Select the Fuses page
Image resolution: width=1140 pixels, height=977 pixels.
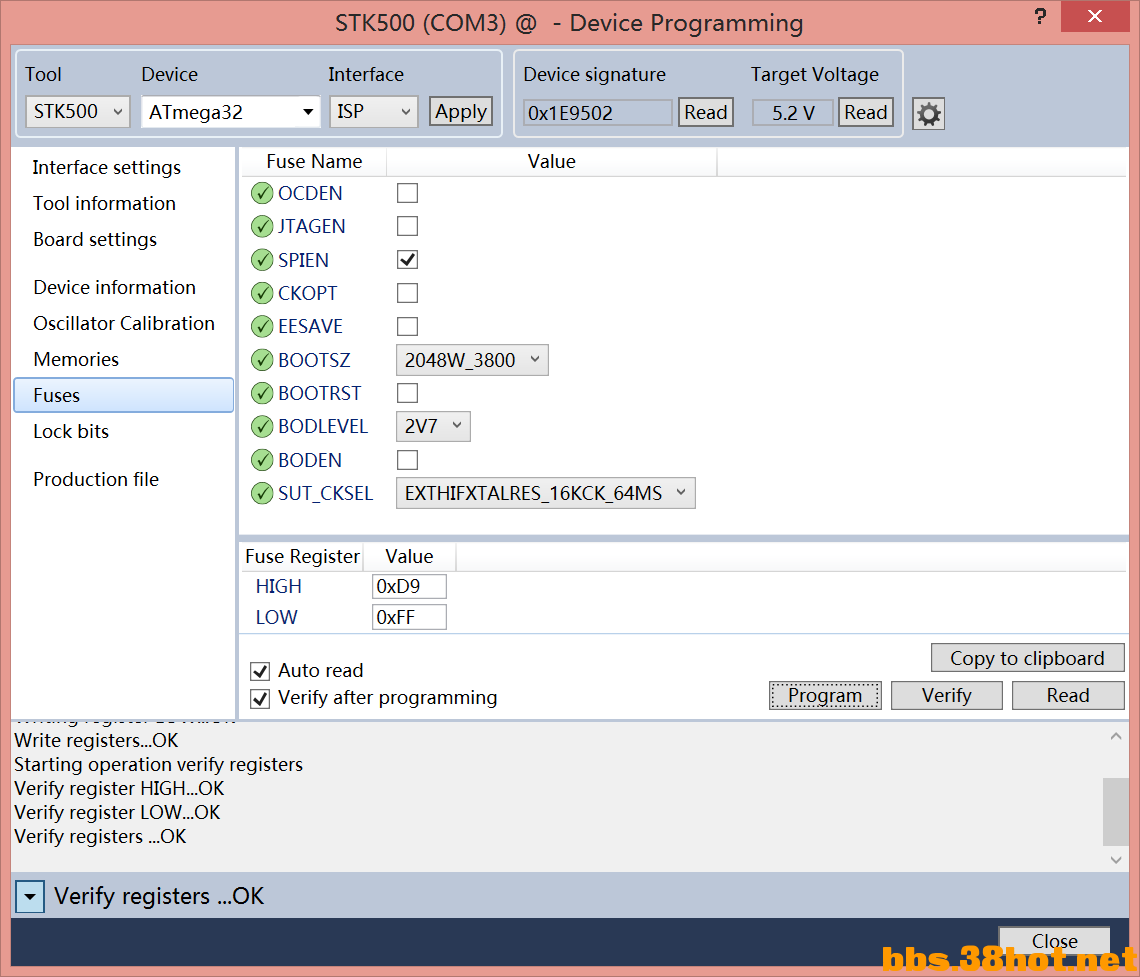(124, 395)
